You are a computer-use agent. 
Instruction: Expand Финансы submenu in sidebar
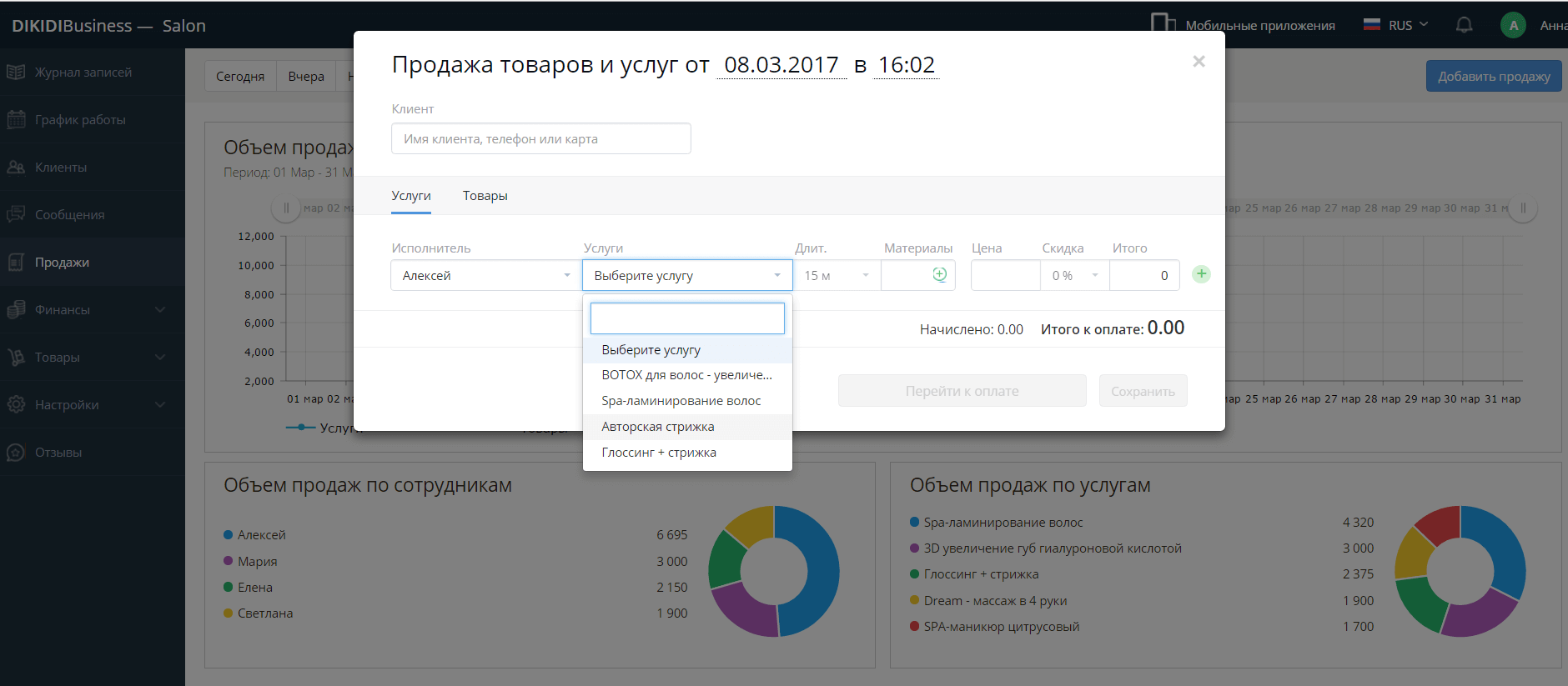tap(92, 310)
